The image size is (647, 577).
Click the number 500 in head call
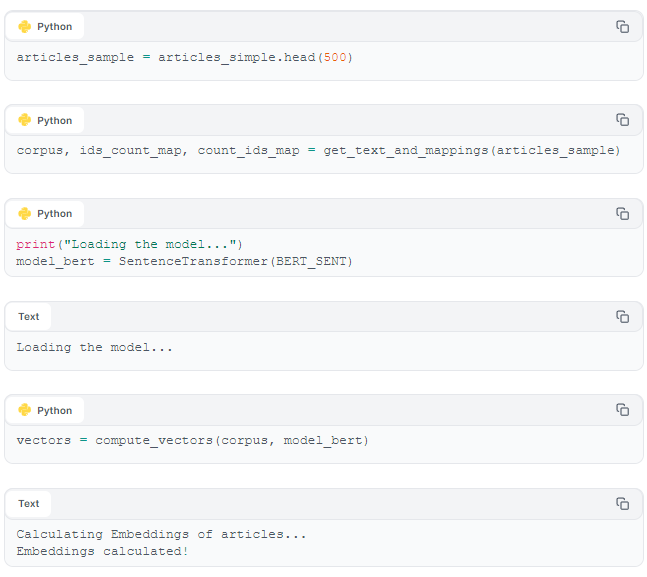pos(335,57)
